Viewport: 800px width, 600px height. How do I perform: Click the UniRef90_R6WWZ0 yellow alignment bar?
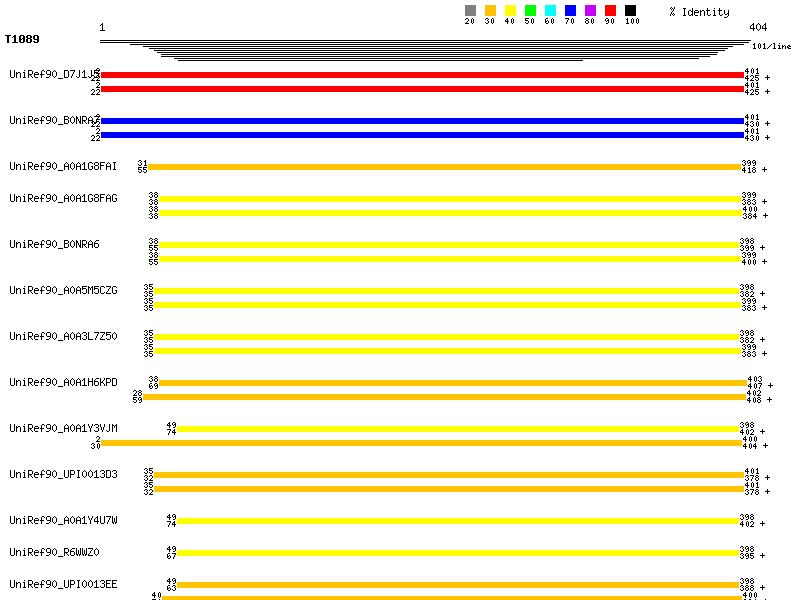(x=458, y=552)
